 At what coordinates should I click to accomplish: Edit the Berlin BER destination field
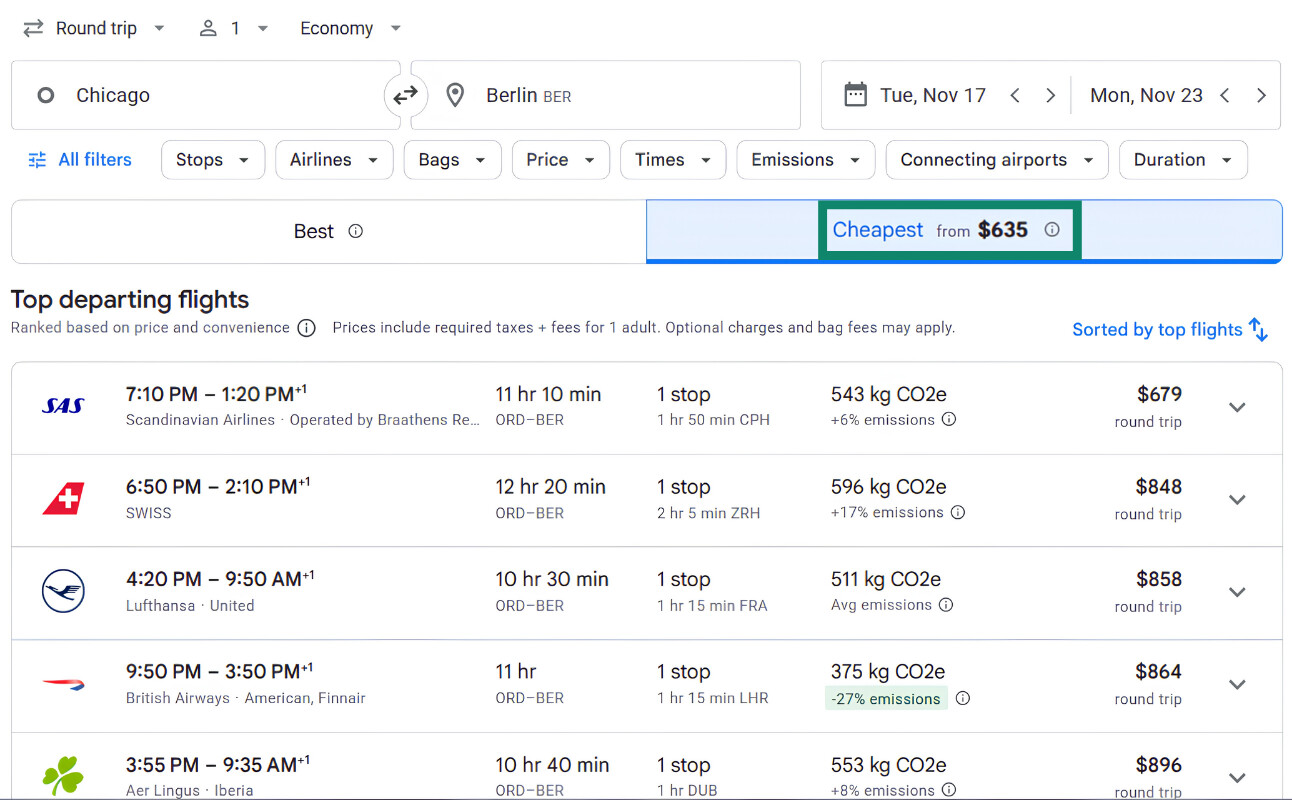pos(606,96)
